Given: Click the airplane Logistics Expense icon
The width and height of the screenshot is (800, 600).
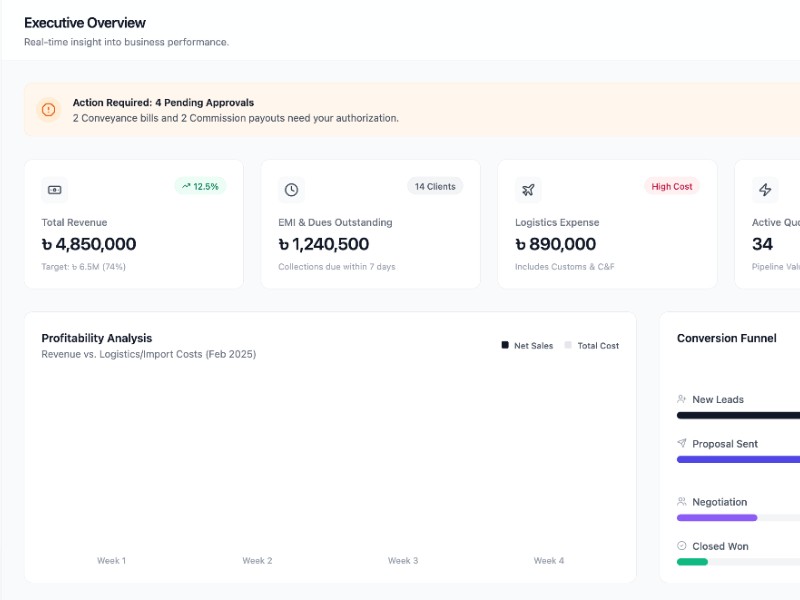Looking at the screenshot, I should pyautogui.click(x=528, y=190).
